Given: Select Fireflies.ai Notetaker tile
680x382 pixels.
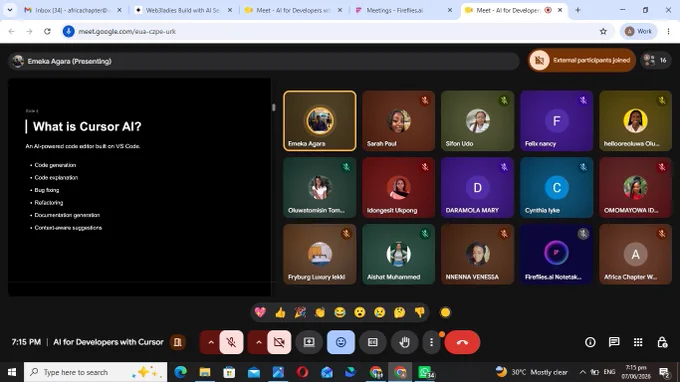Looking at the screenshot, I should 556,254.
